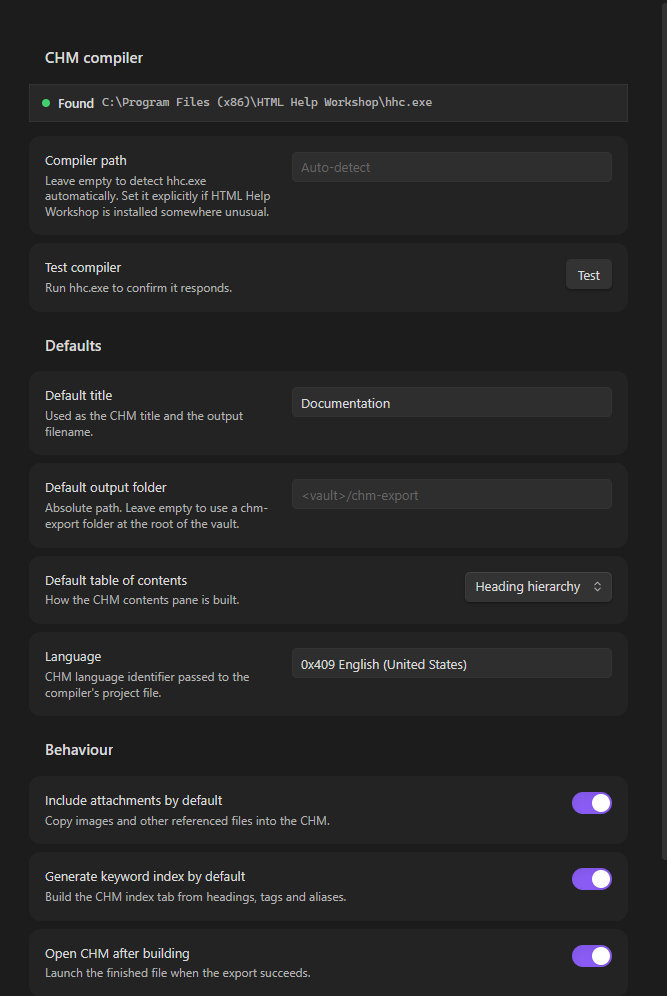This screenshot has height=996, width=667.
Task: Focus the Compiler path Auto-detect field
Action: point(452,167)
